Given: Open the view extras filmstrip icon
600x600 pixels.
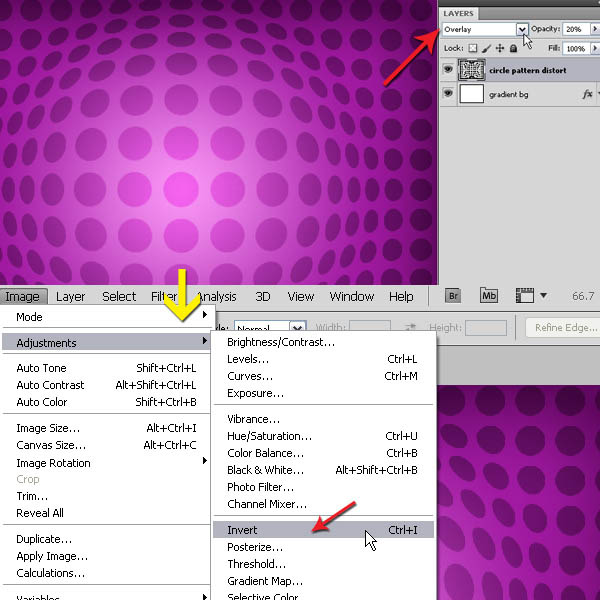Looking at the screenshot, I should (525, 296).
